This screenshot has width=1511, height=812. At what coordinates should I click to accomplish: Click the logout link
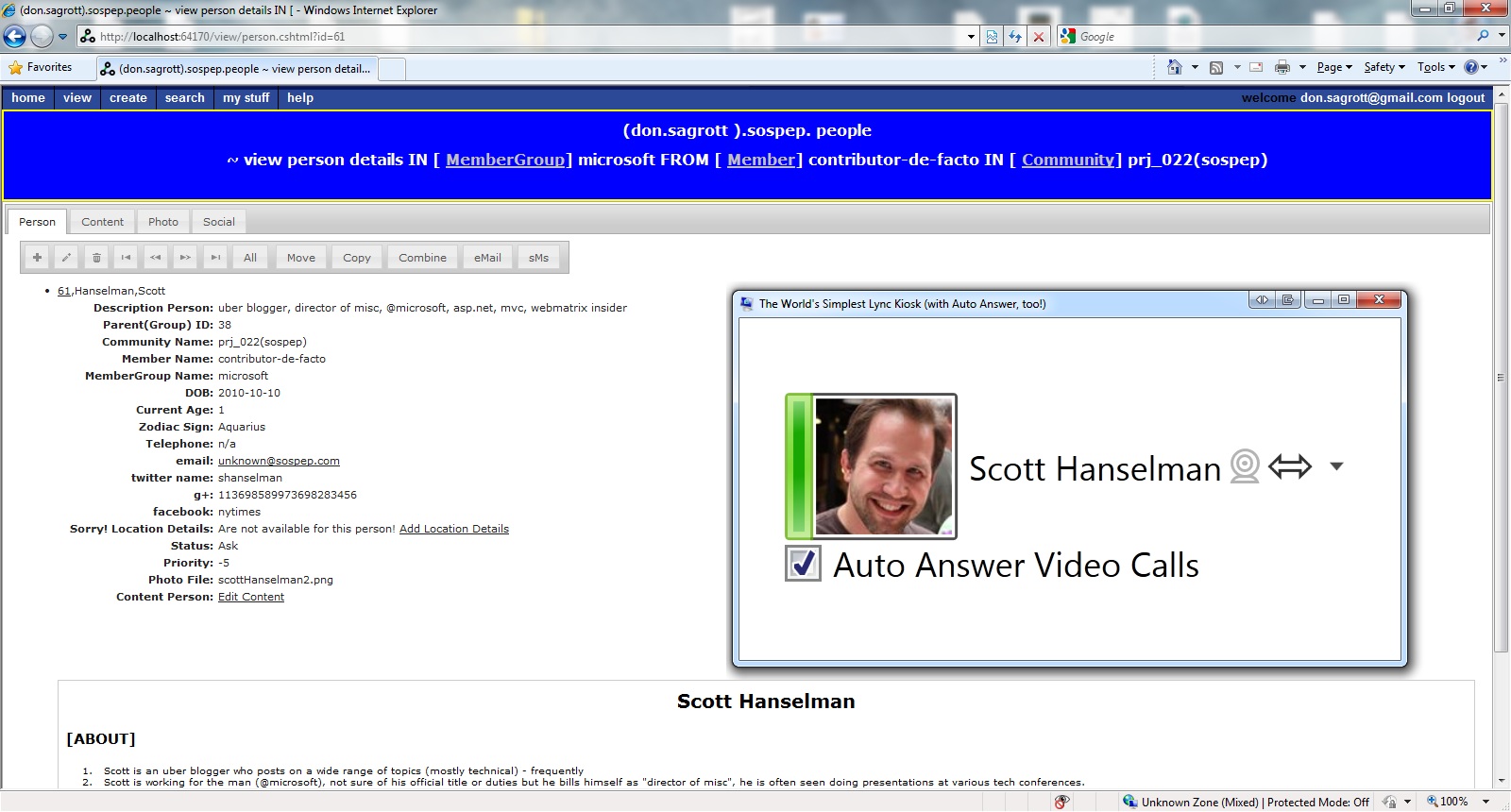(x=1466, y=97)
